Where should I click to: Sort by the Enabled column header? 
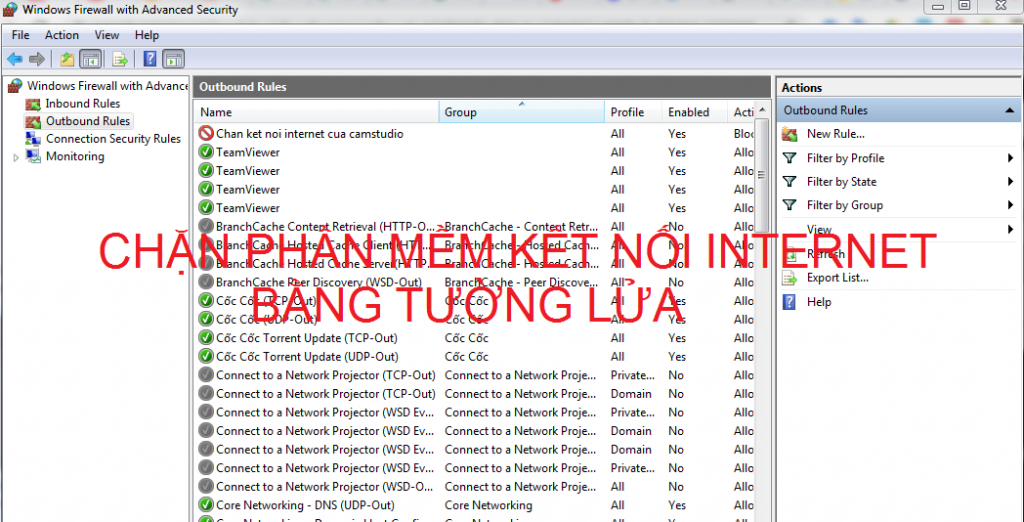694,112
